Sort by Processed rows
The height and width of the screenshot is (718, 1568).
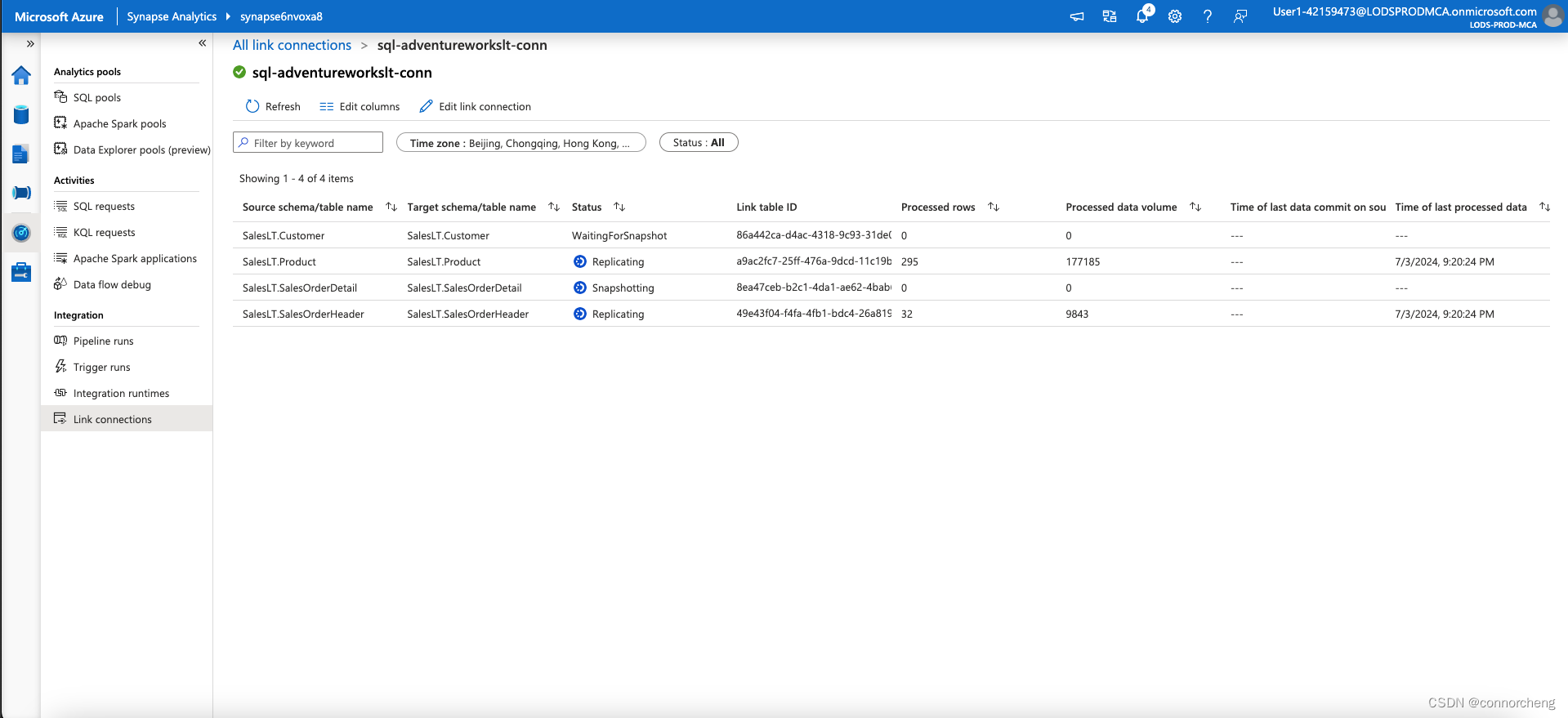tap(994, 207)
